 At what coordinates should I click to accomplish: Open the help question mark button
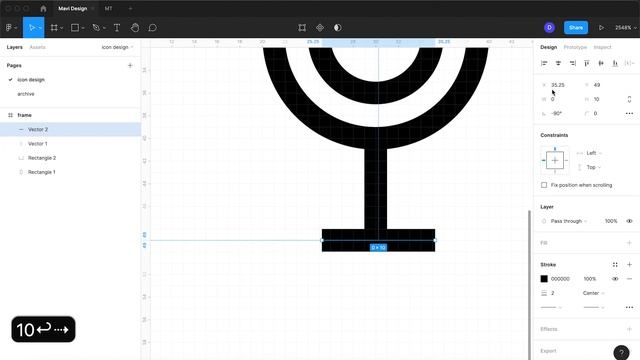pyautogui.click(x=621, y=352)
